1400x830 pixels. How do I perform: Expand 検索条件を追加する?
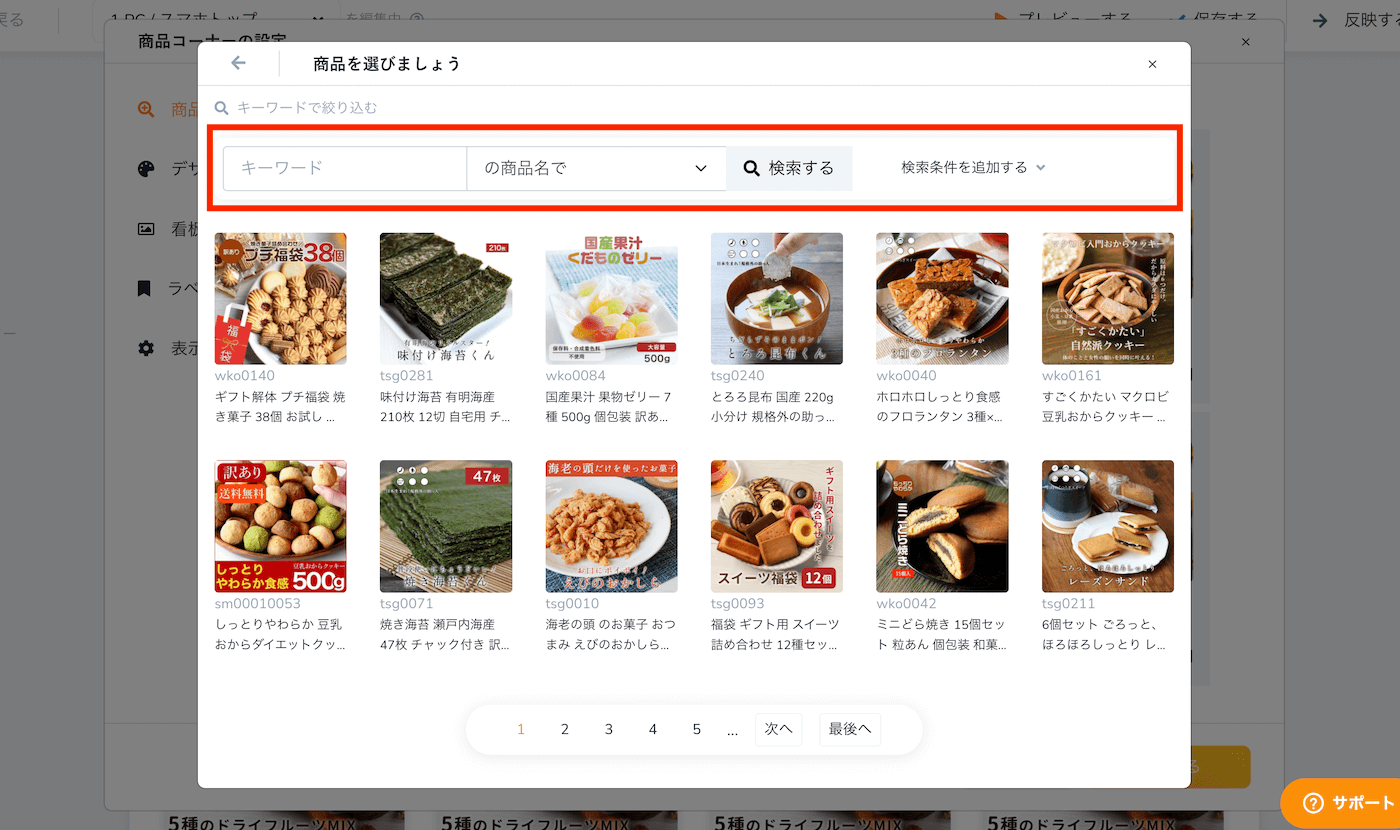[973, 168]
